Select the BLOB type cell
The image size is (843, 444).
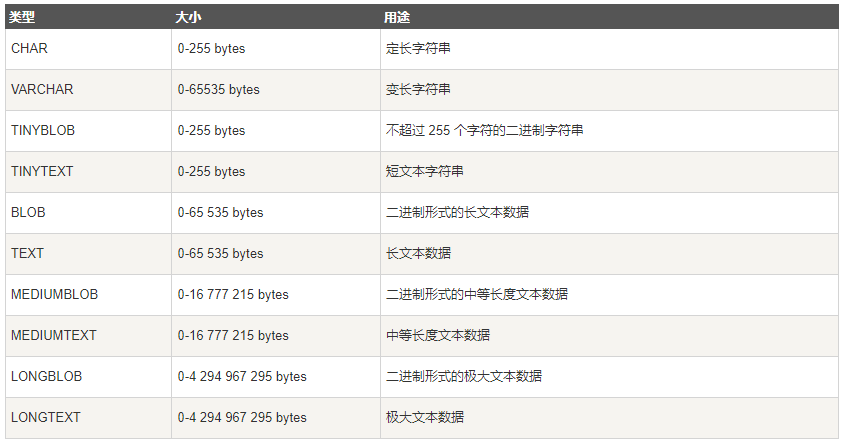28,212
